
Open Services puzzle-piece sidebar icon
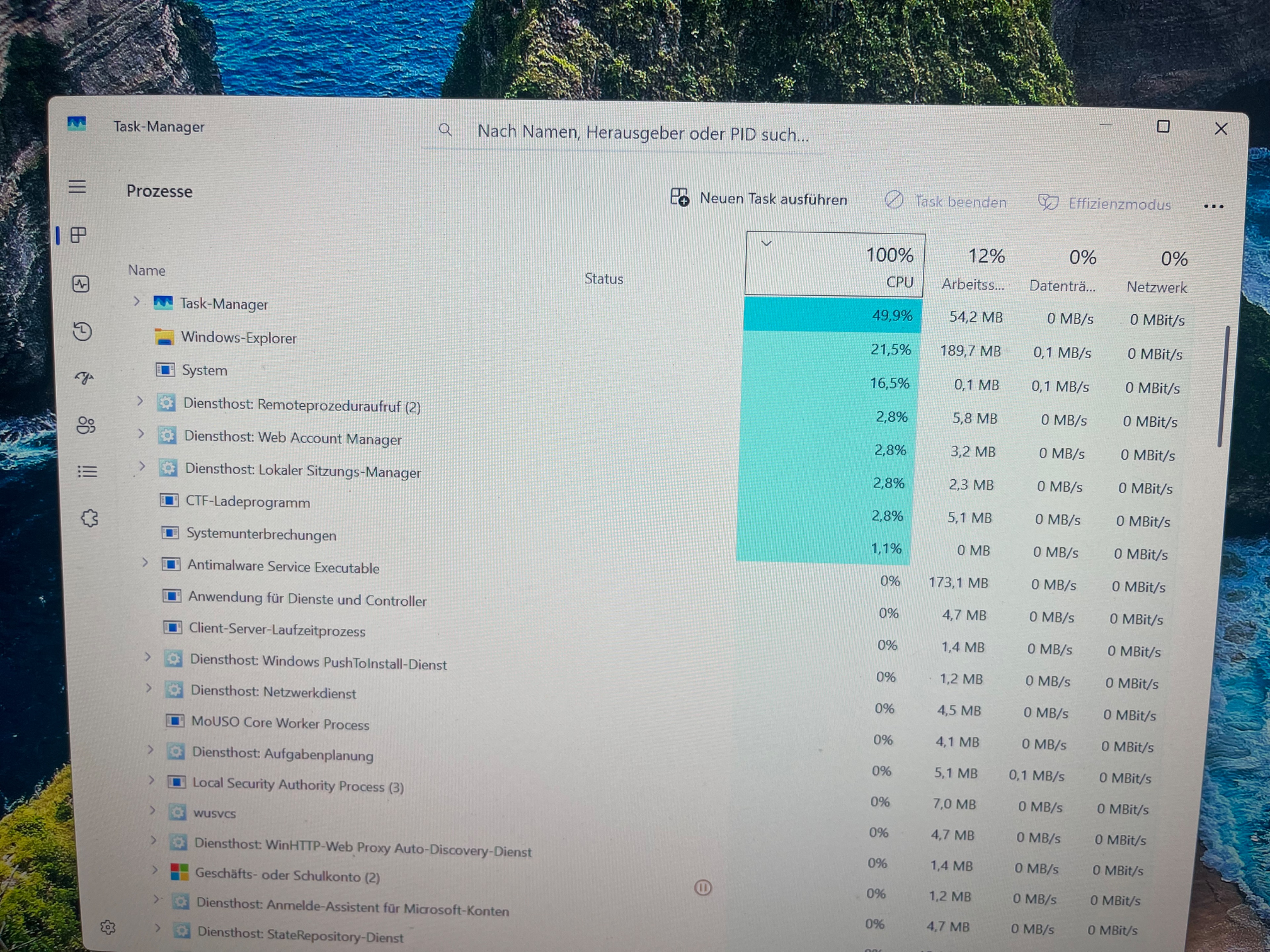89,519
